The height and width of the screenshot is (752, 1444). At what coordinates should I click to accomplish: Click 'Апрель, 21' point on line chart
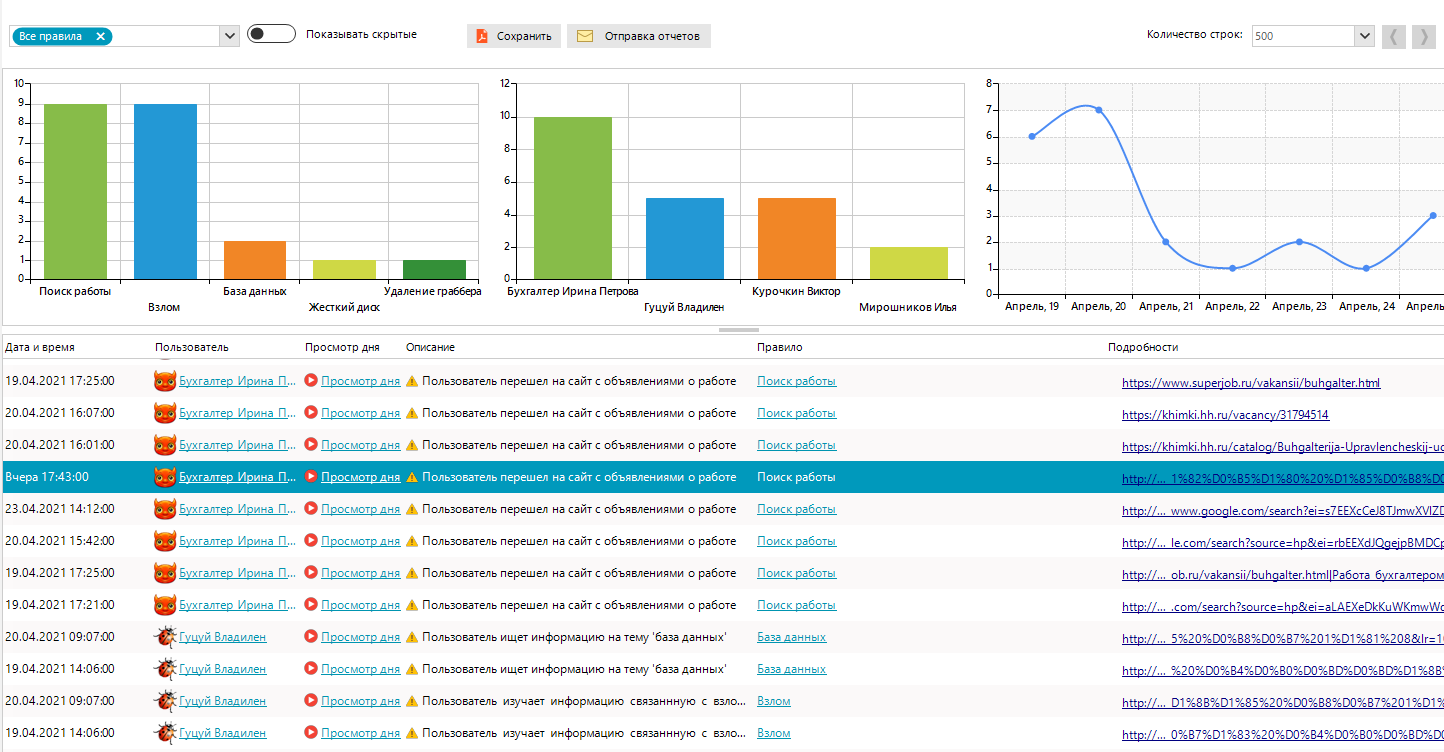coord(1165,242)
